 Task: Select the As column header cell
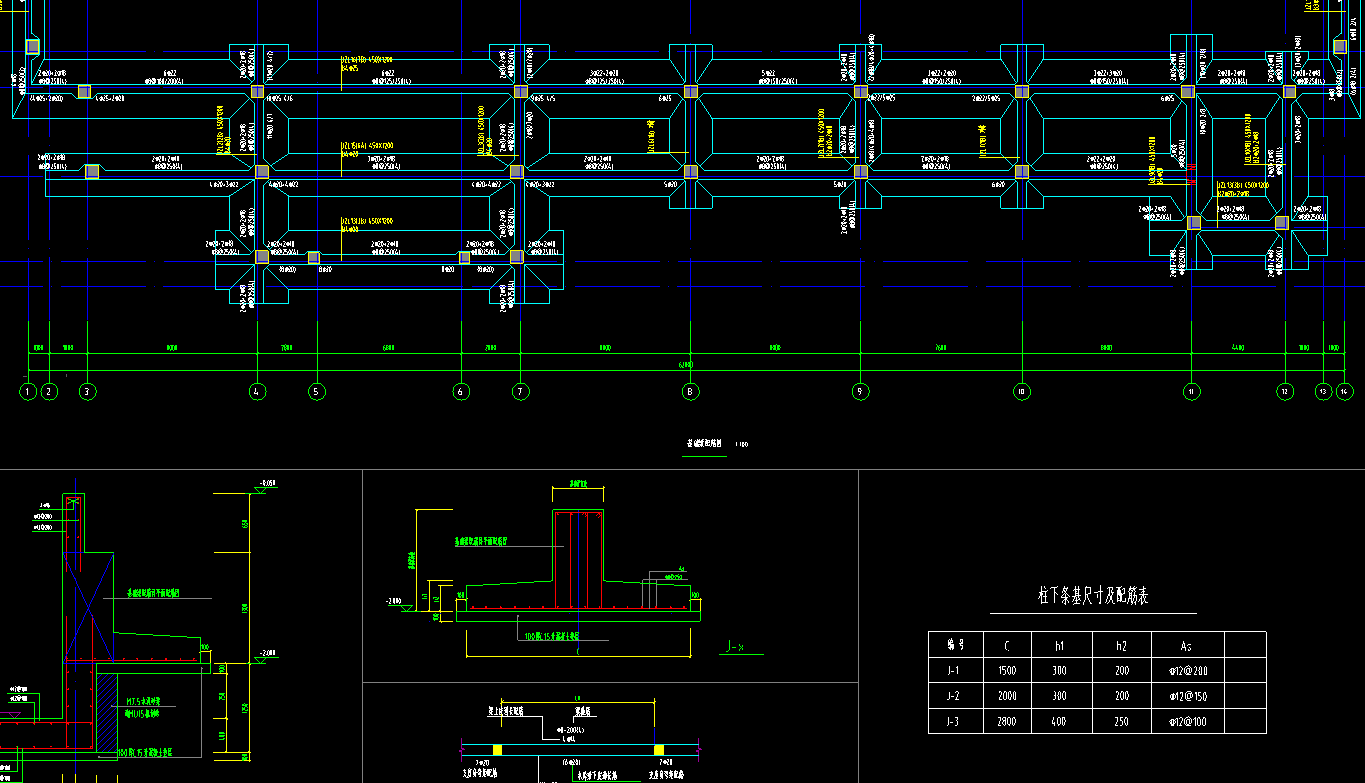click(x=1188, y=644)
